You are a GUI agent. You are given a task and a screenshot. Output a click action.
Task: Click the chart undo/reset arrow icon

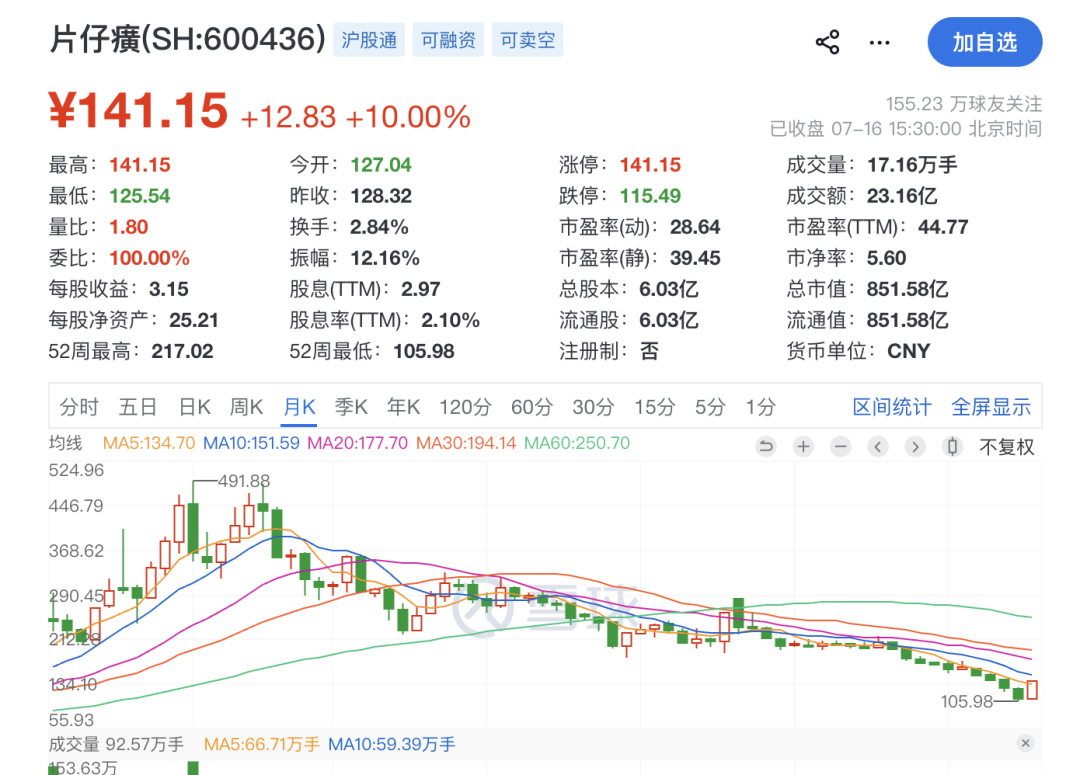(x=765, y=447)
